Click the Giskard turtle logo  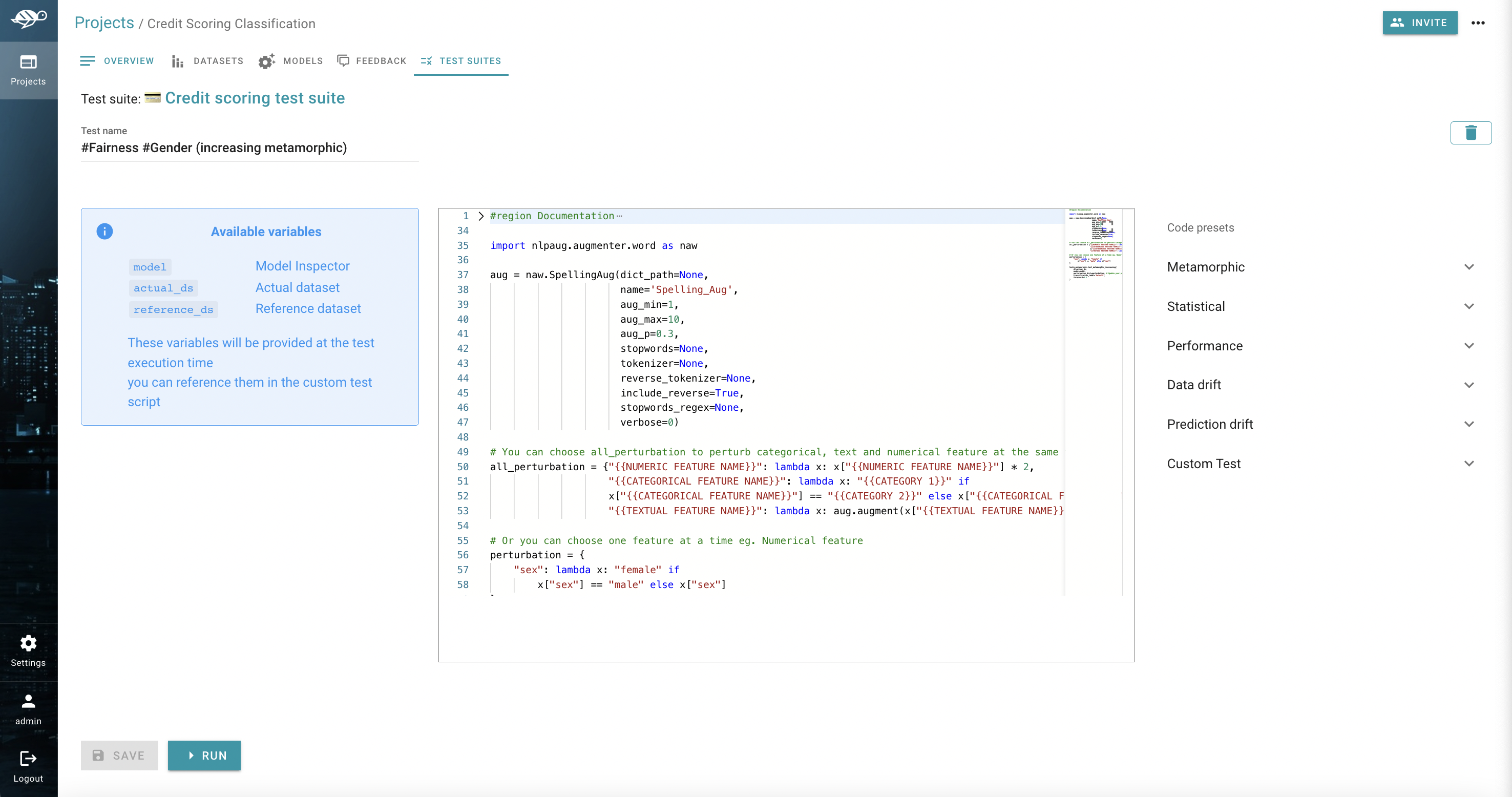tap(28, 18)
